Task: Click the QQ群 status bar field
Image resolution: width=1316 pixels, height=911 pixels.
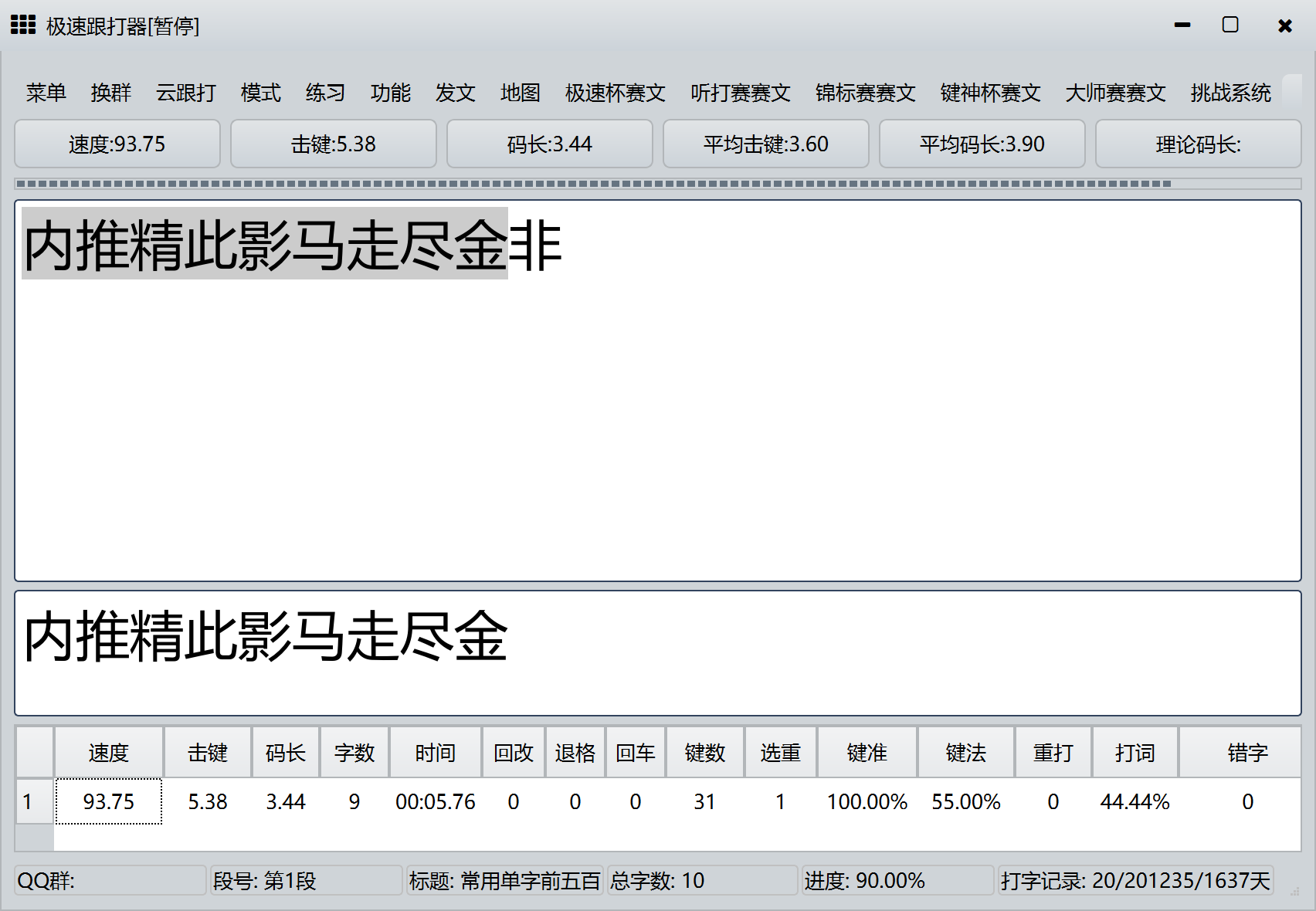Action: click(110, 880)
